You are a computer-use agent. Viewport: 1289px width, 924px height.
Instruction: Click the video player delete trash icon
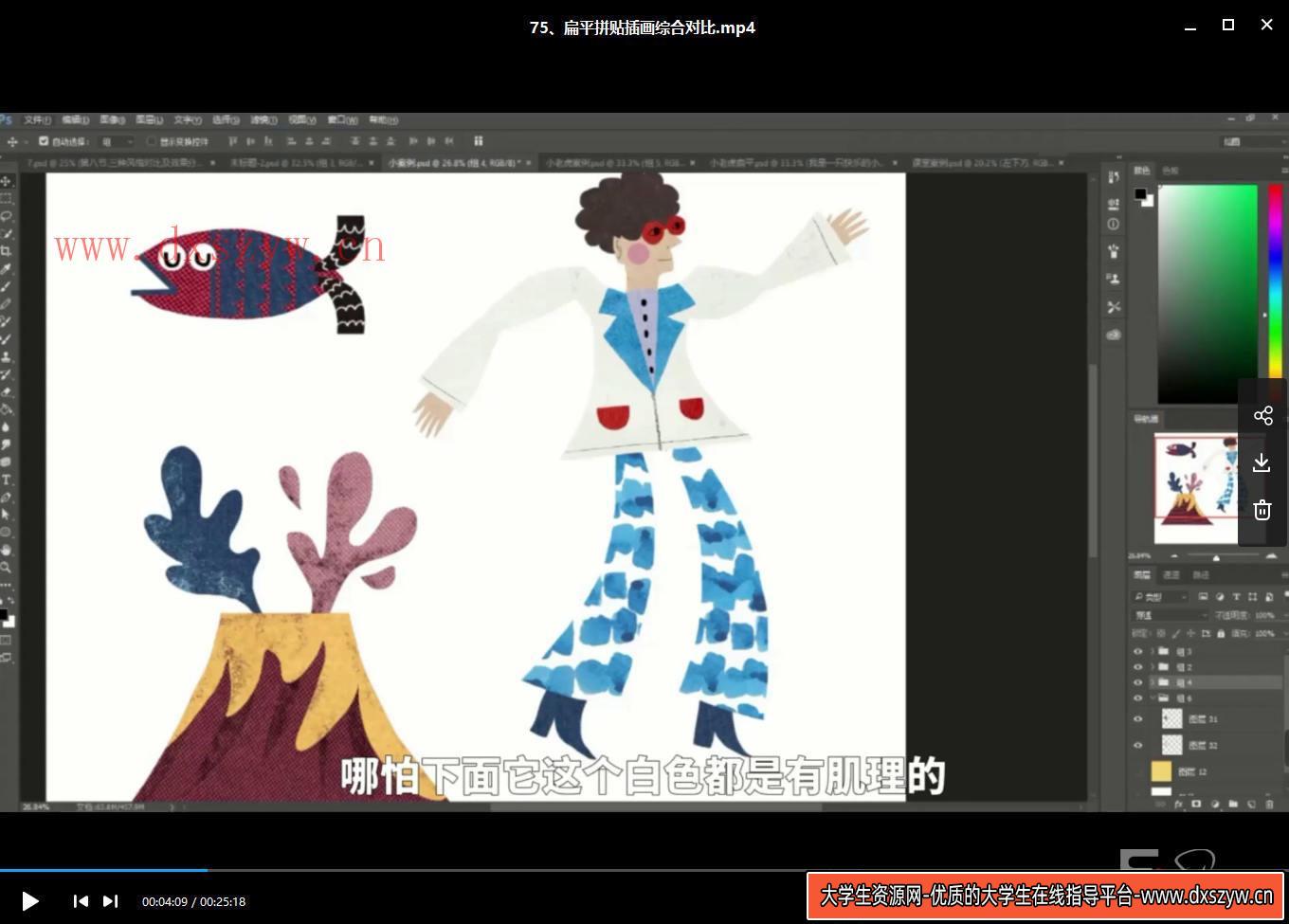pos(1262,510)
